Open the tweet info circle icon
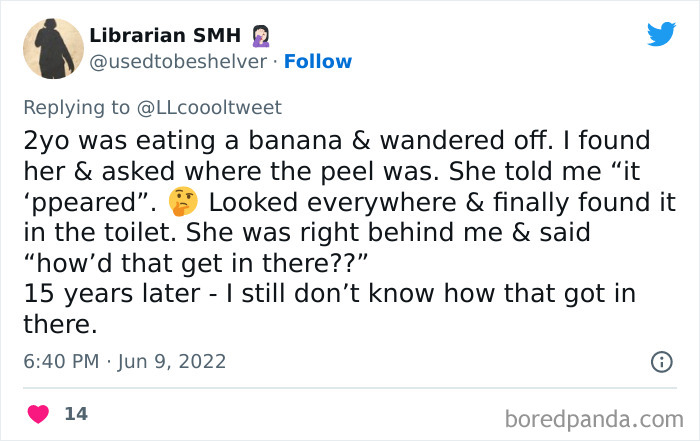 point(661,362)
